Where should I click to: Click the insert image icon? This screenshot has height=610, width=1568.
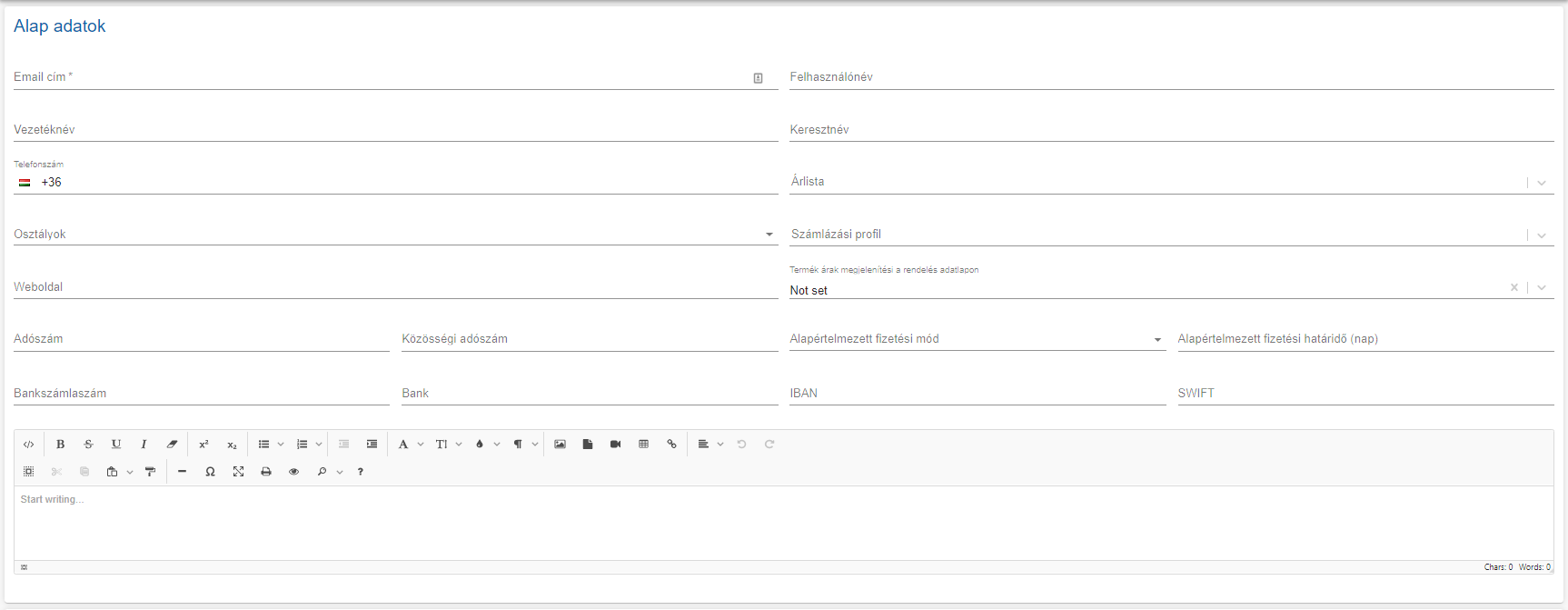(560, 445)
